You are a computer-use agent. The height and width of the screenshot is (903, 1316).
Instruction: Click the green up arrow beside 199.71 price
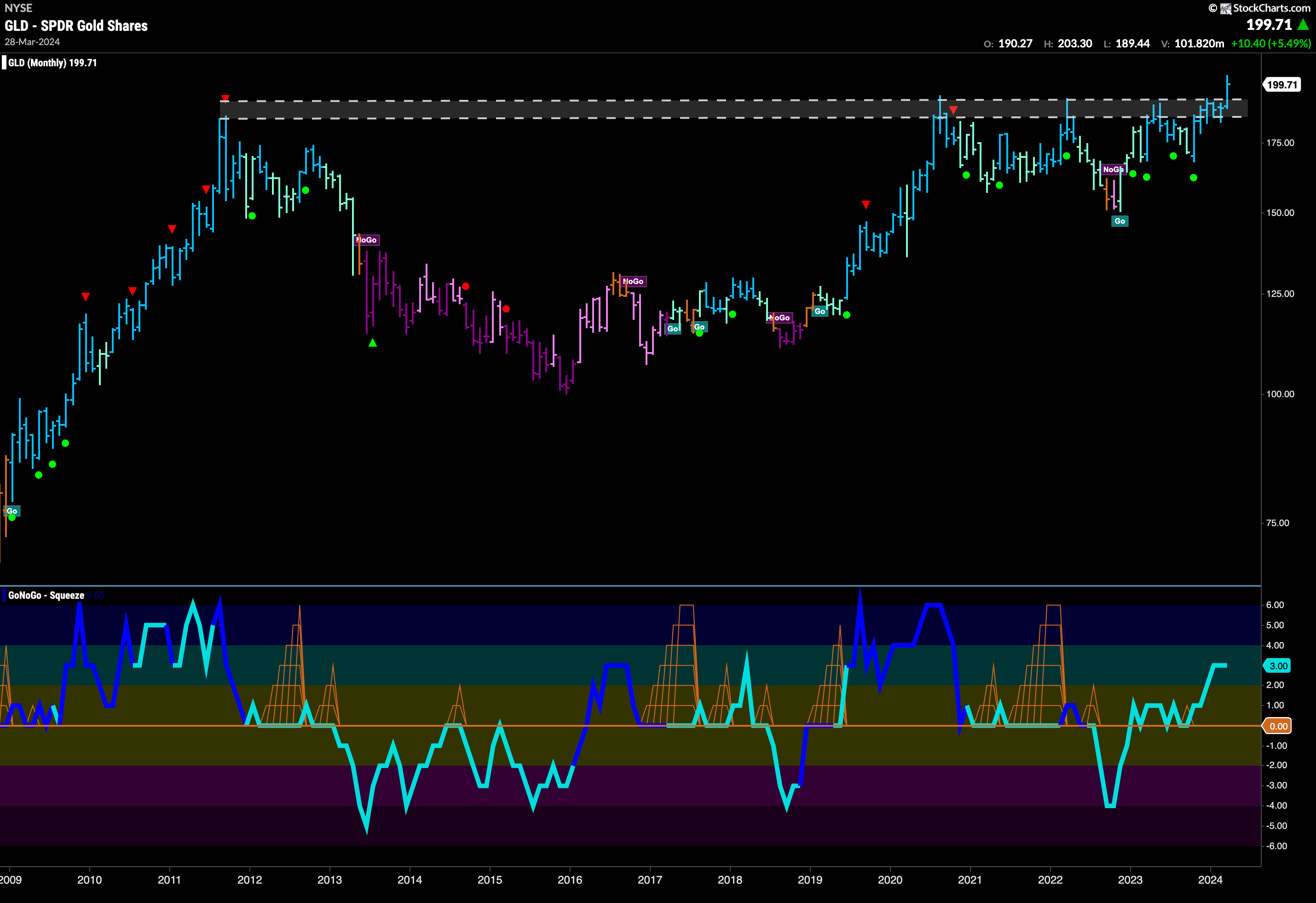(1304, 25)
